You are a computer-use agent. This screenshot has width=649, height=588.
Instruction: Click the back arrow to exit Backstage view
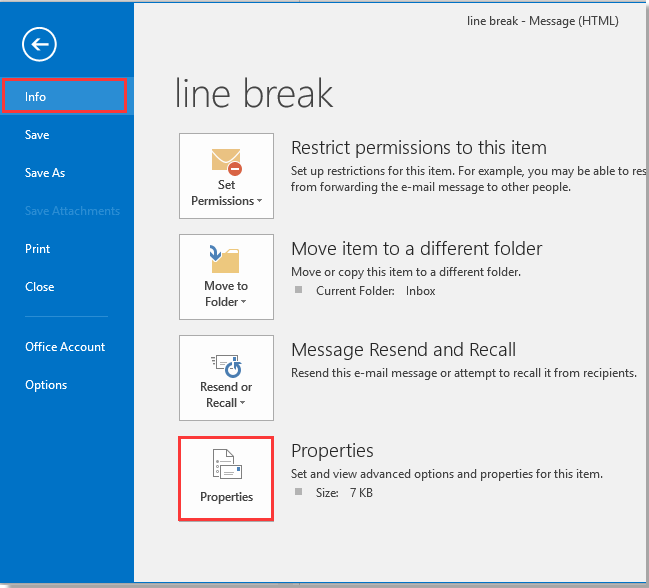pyautogui.click(x=40, y=43)
